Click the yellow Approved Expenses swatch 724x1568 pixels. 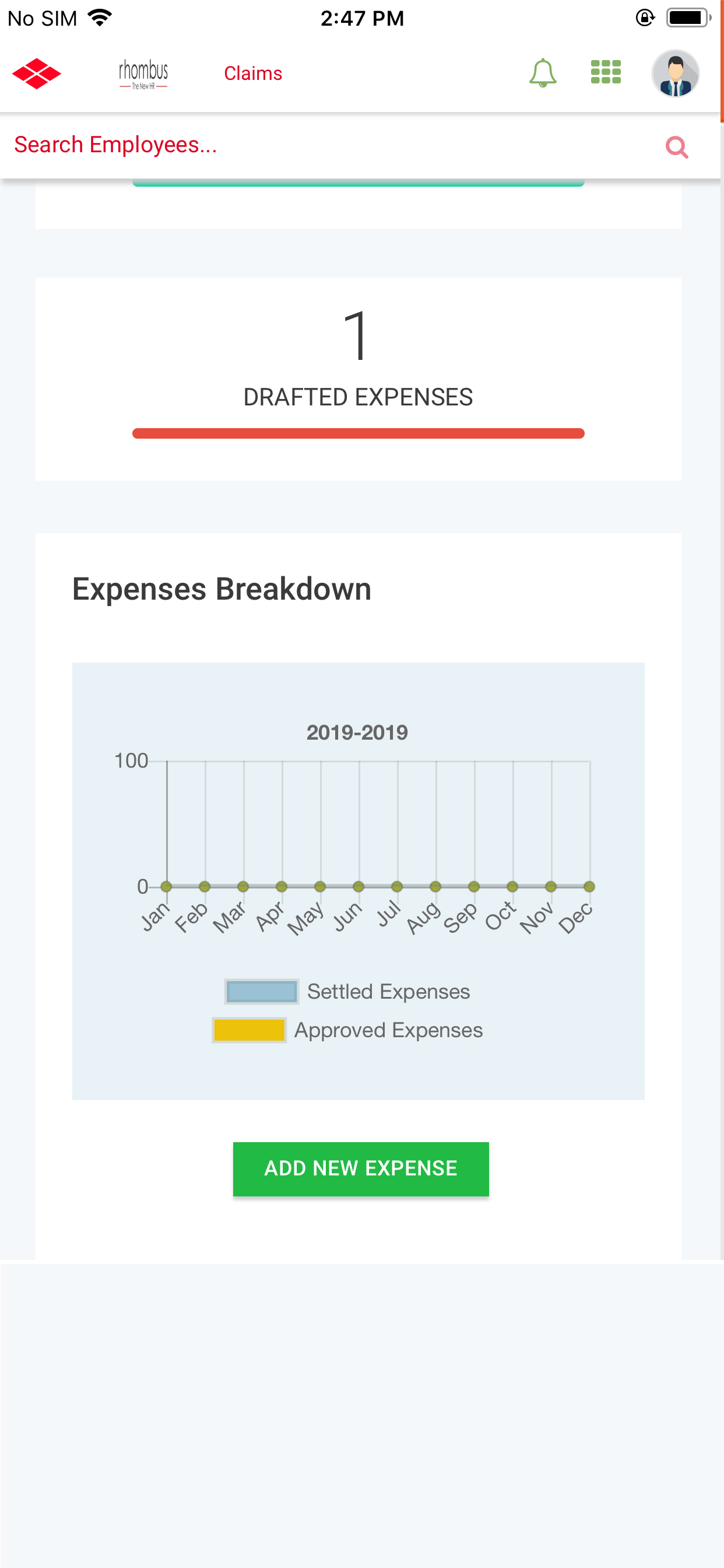tap(249, 1030)
